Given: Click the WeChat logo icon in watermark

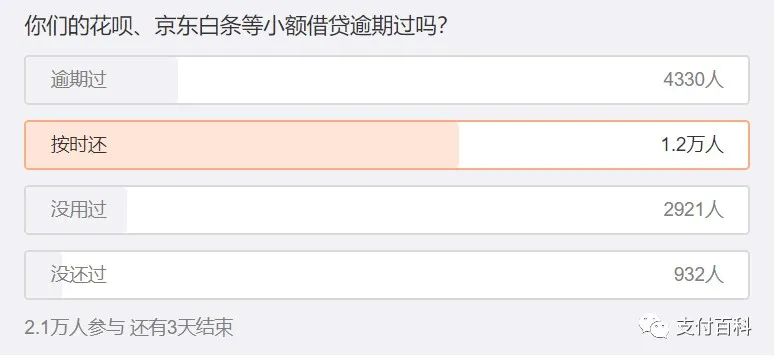Looking at the screenshot, I should [x=654, y=327].
